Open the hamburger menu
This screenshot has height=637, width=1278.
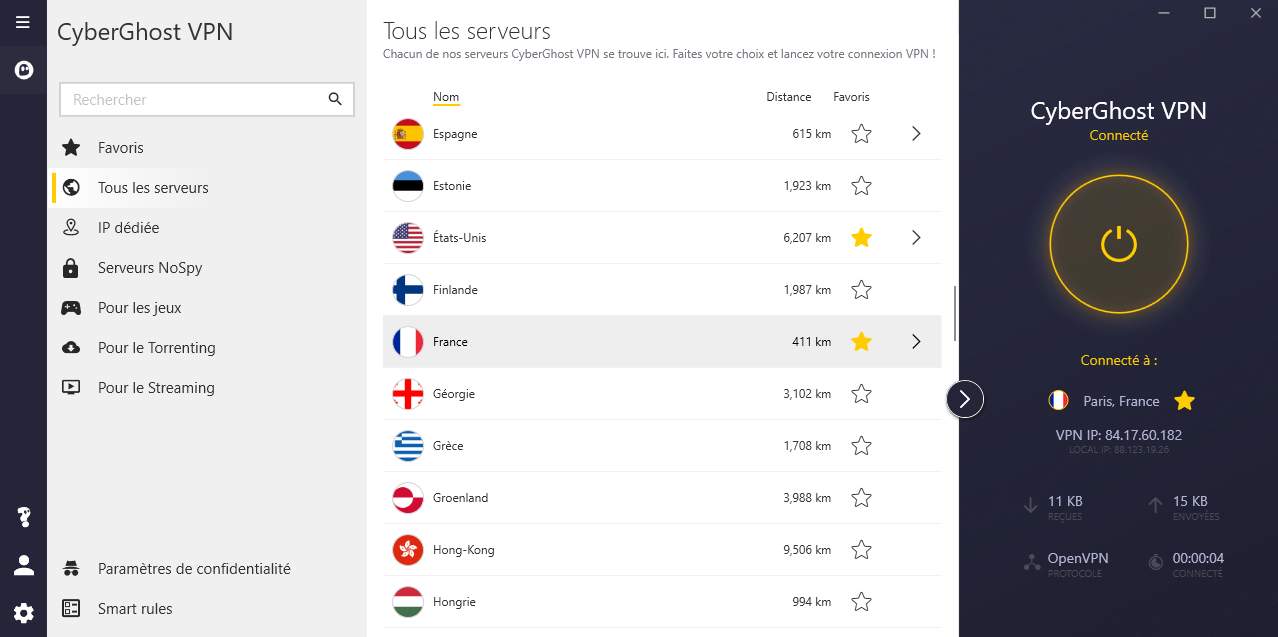coord(23,22)
